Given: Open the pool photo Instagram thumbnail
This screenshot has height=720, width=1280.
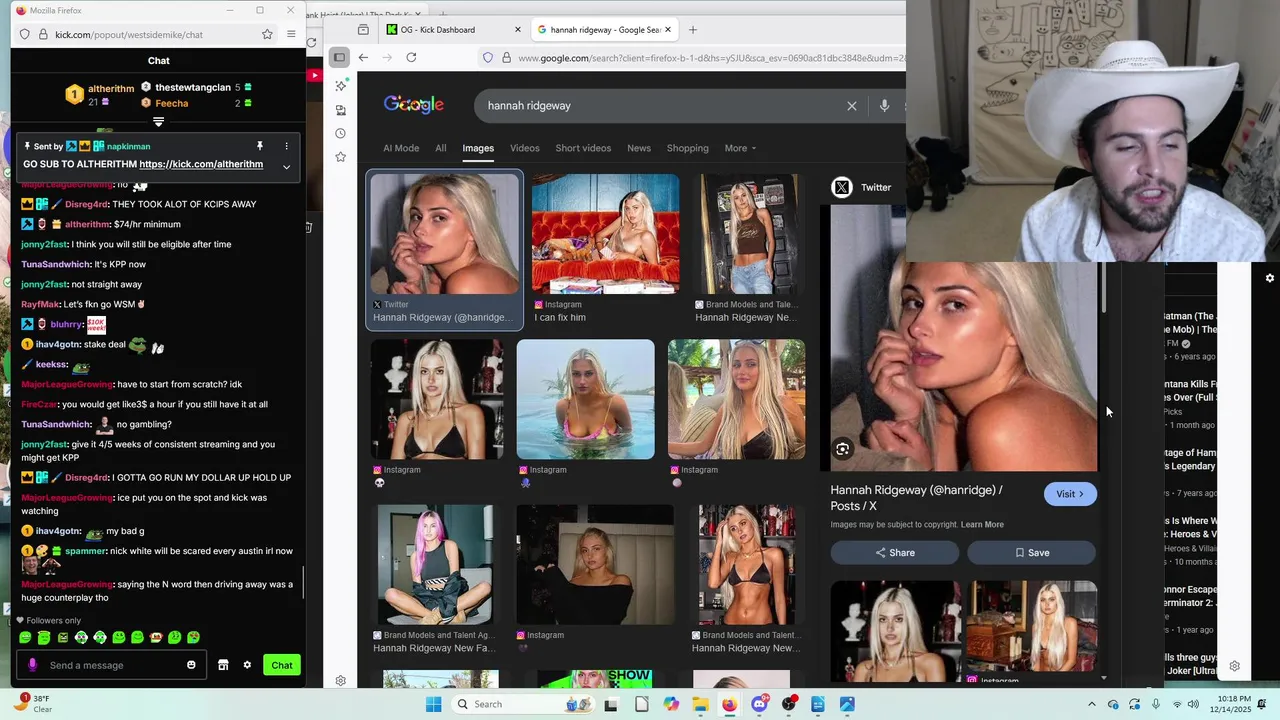Looking at the screenshot, I should tap(586, 399).
